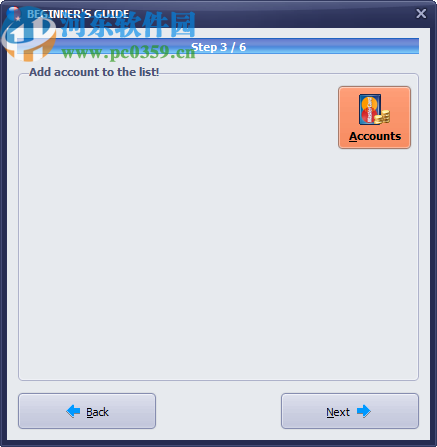Click the underlined "Next" label text
437x447 pixels.
[338, 412]
